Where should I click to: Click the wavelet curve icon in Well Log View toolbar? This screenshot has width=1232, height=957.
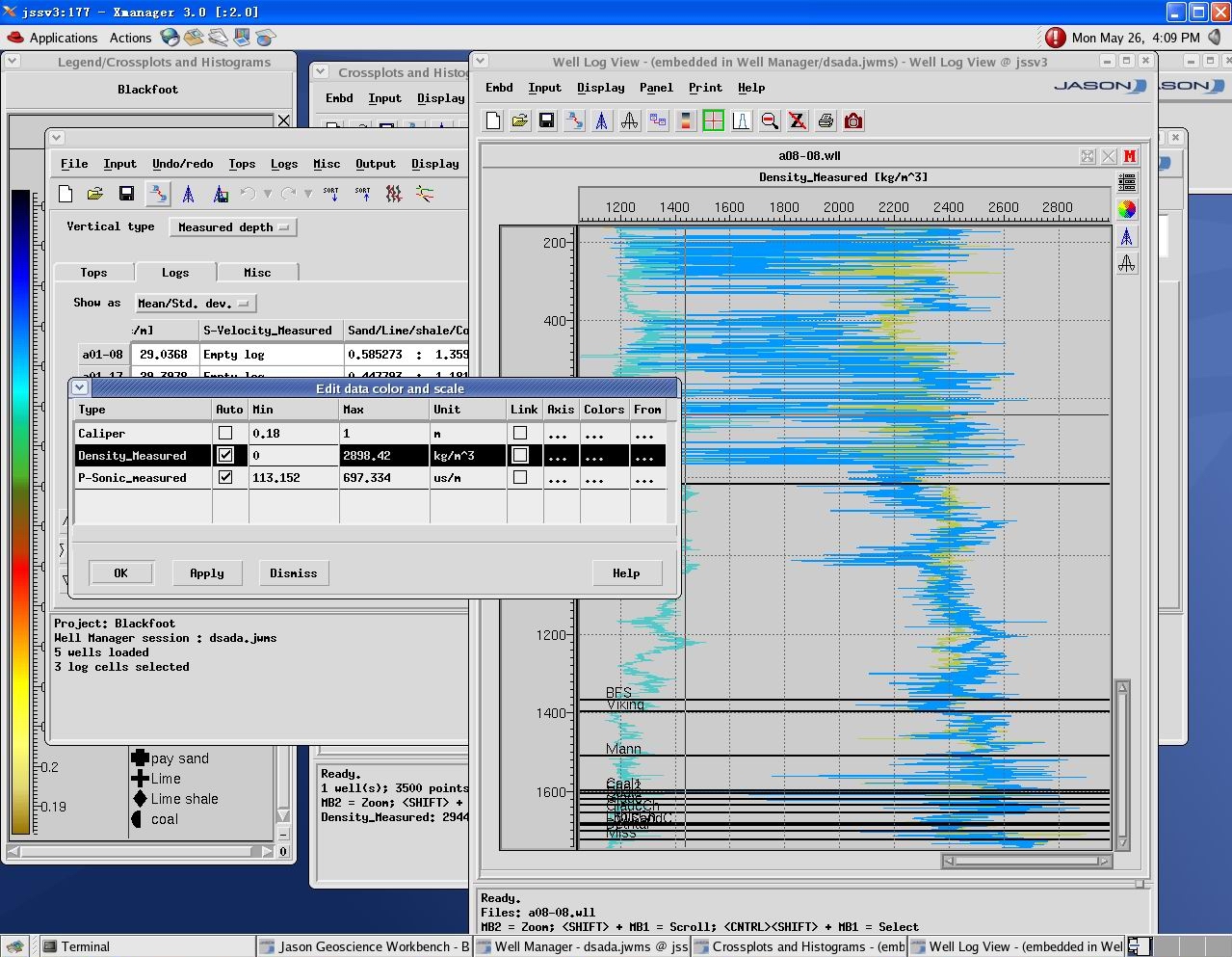pos(630,120)
